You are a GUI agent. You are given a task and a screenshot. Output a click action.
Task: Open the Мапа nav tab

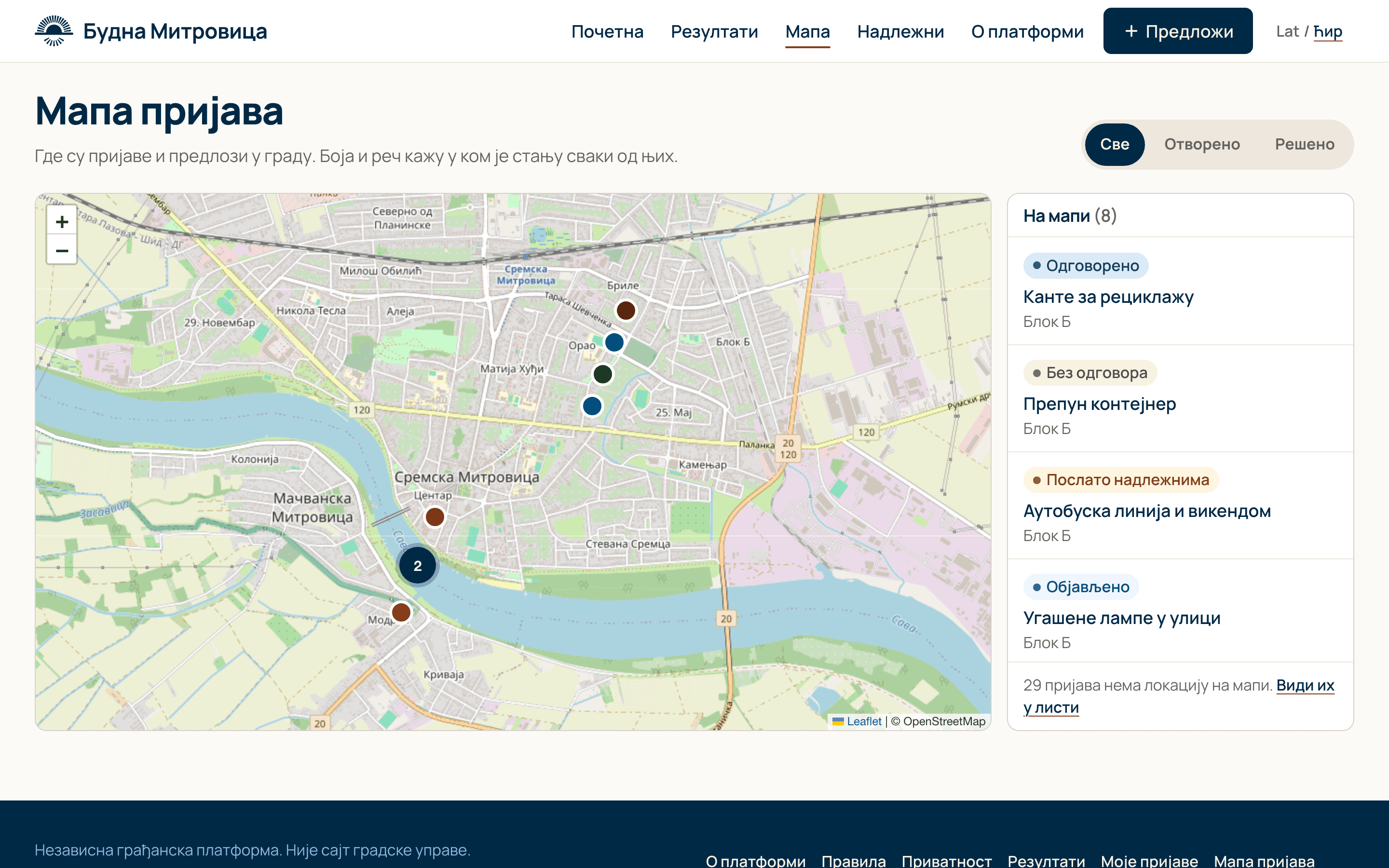[807, 31]
